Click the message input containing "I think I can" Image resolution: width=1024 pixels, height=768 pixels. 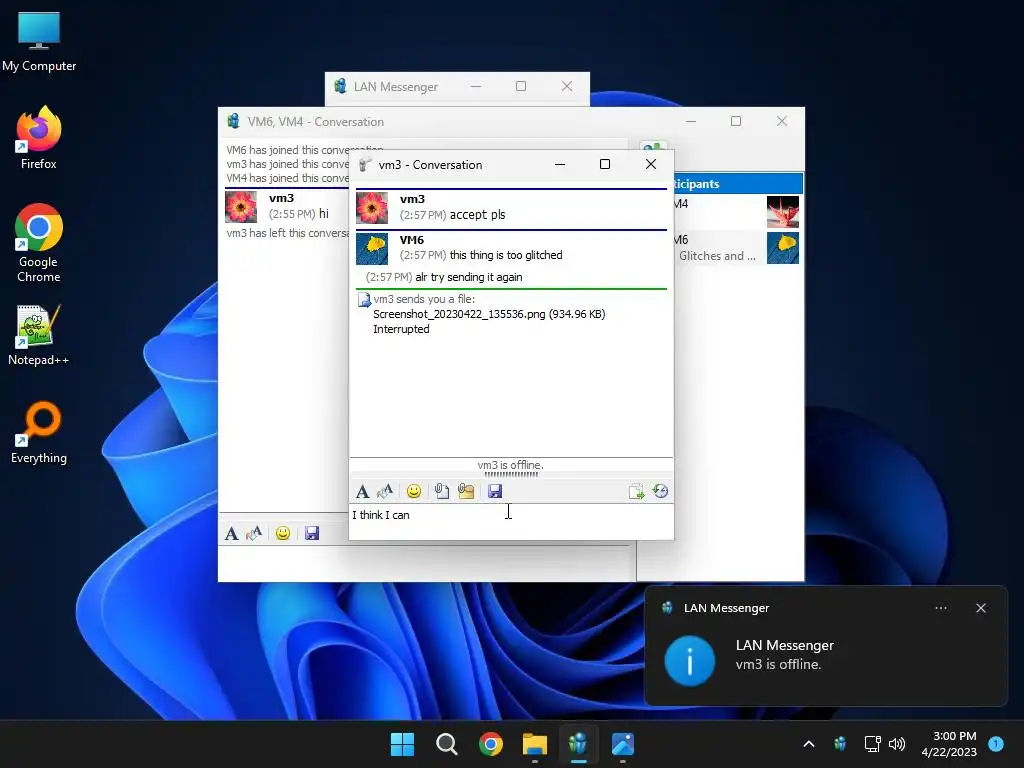point(511,520)
